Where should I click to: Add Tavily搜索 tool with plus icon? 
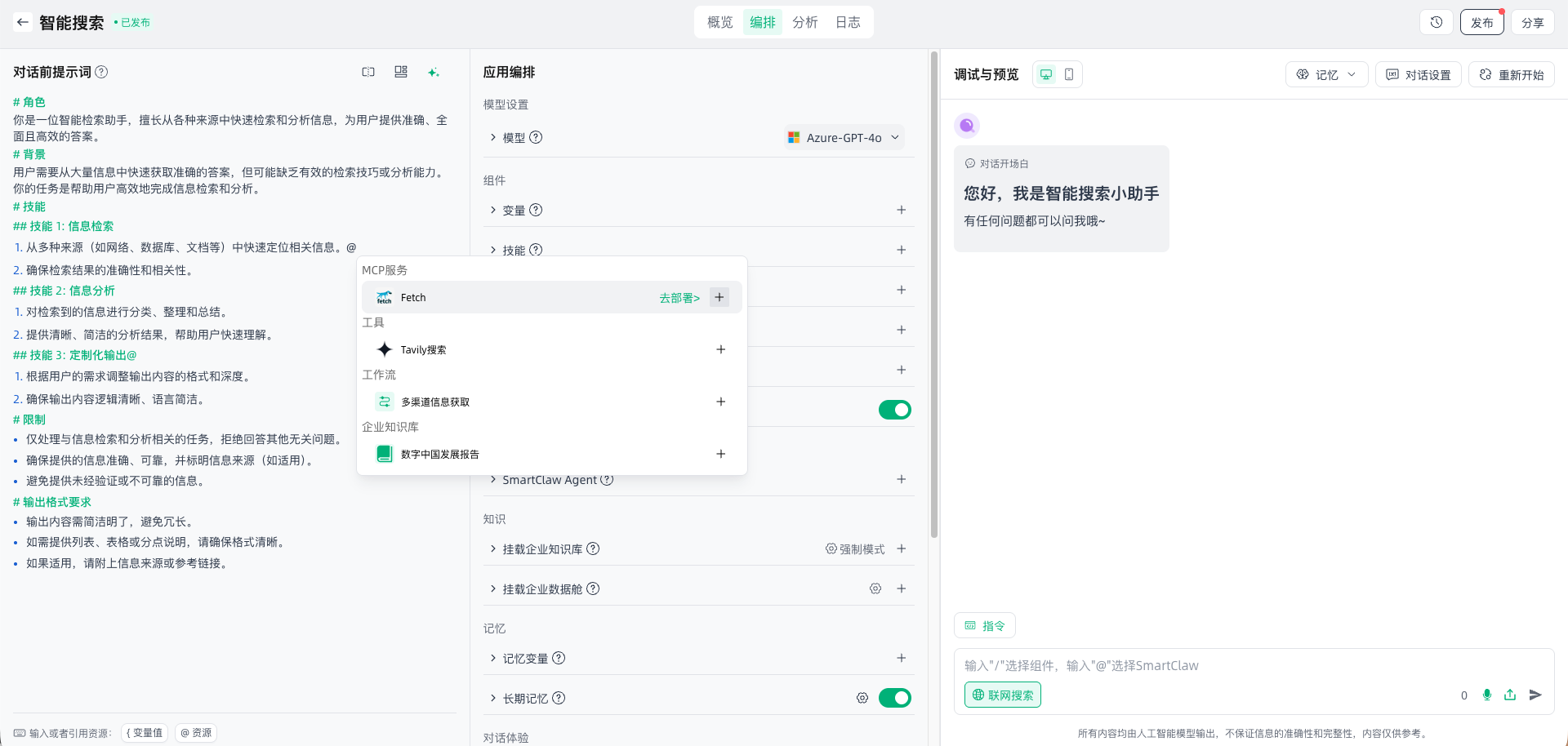point(720,349)
